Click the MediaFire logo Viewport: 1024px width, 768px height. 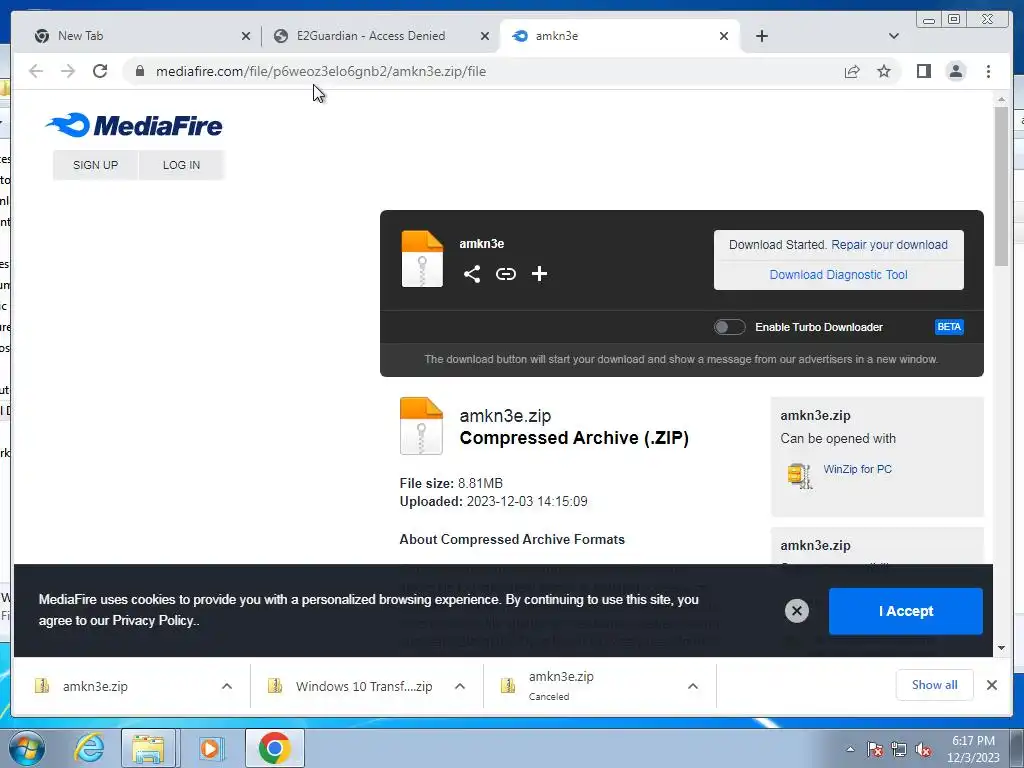click(x=134, y=125)
